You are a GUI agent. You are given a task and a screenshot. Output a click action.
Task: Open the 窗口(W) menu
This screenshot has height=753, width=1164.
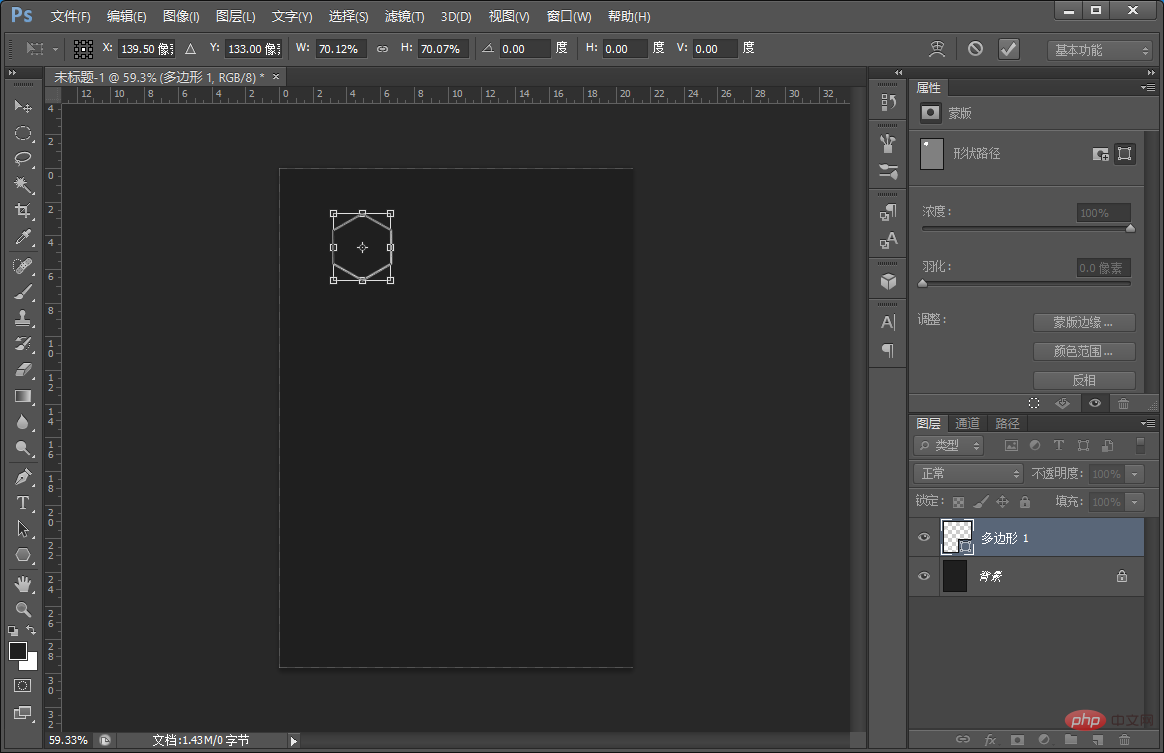click(569, 16)
